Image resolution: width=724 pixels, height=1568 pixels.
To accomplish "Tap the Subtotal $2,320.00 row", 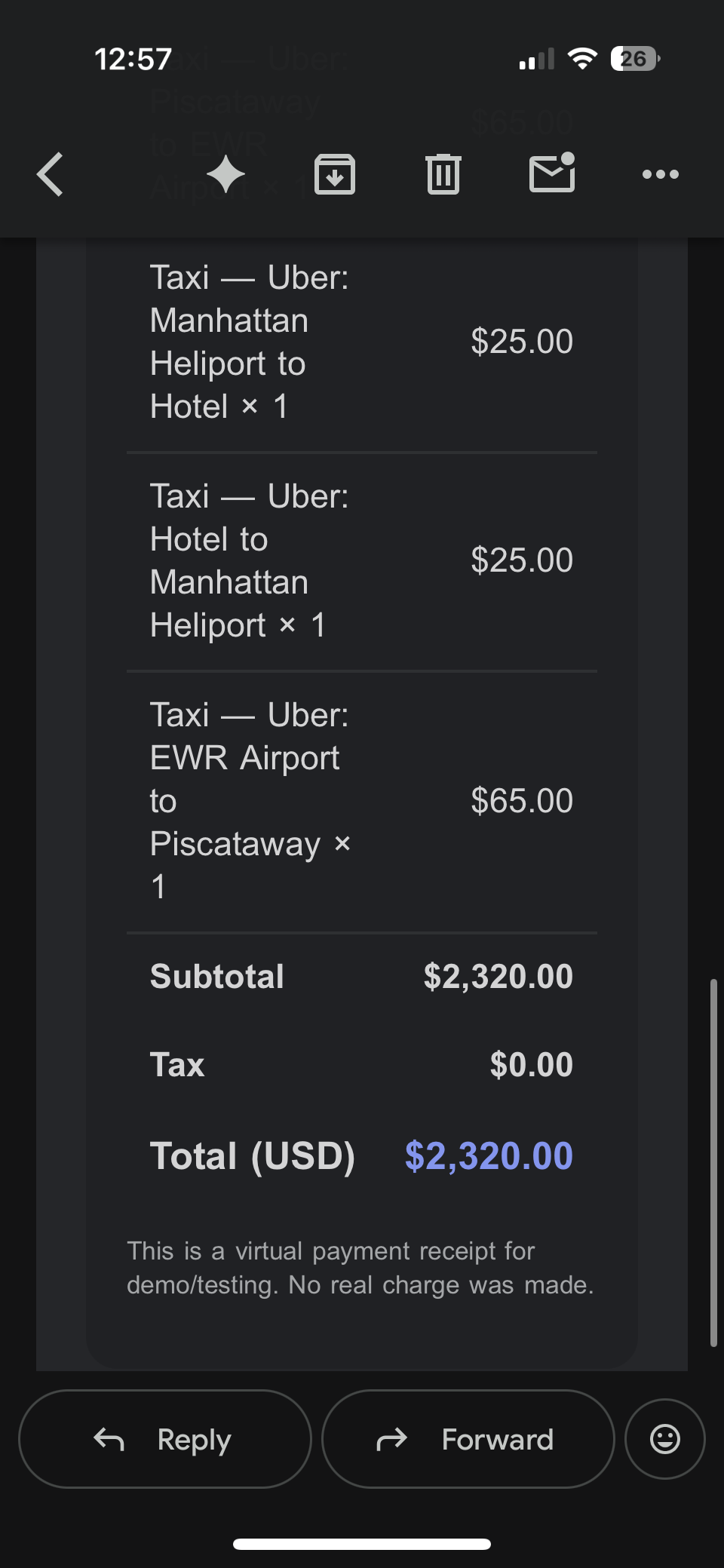I will pyautogui.click(x=362, y=977).
